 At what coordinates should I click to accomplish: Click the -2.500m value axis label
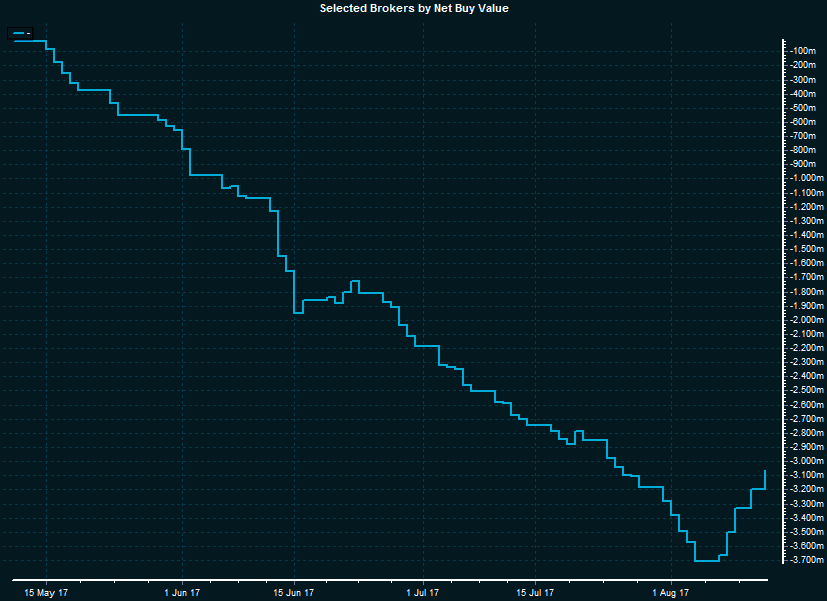(805, 391)
